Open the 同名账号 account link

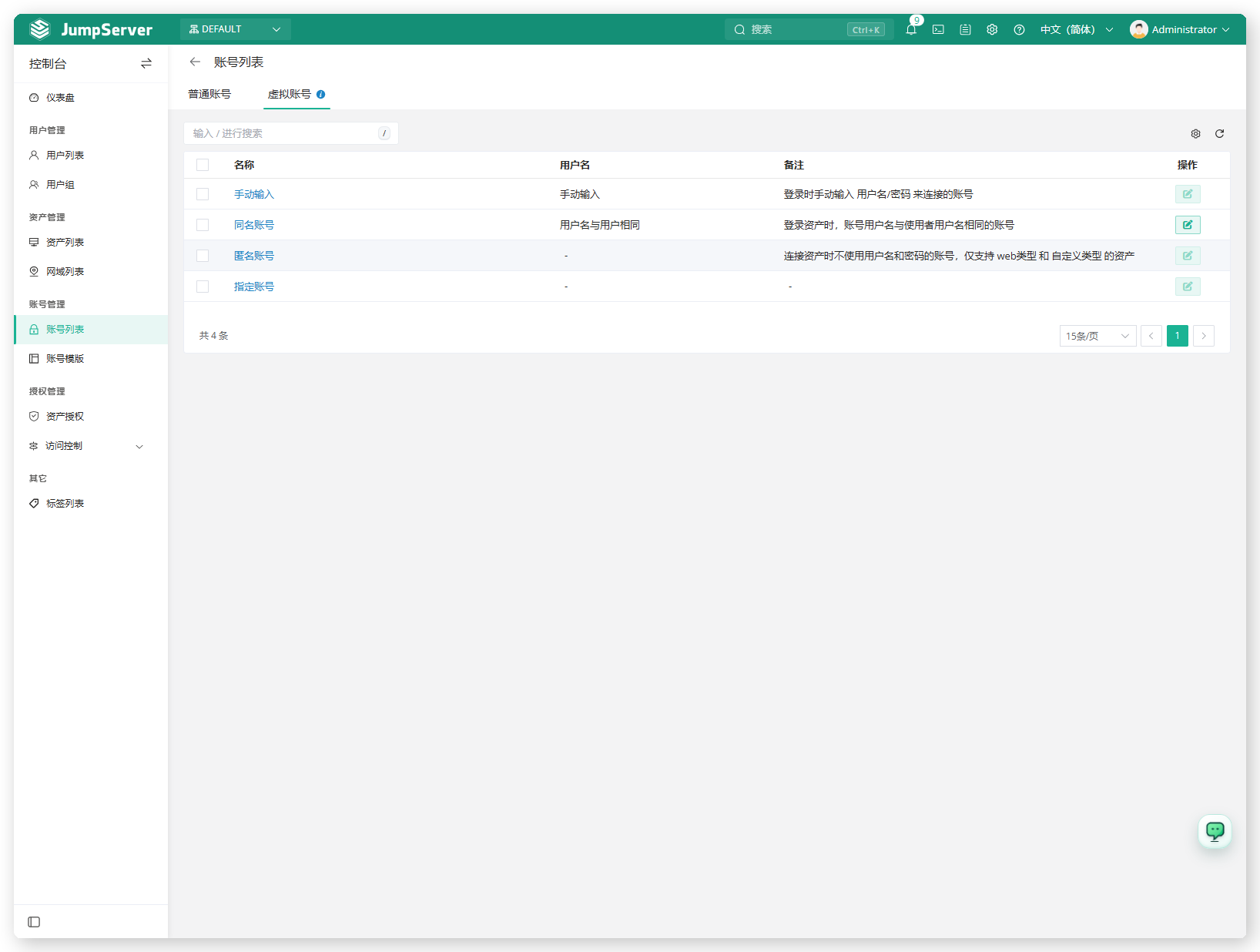pyautogui.click(x=254, y=225)
